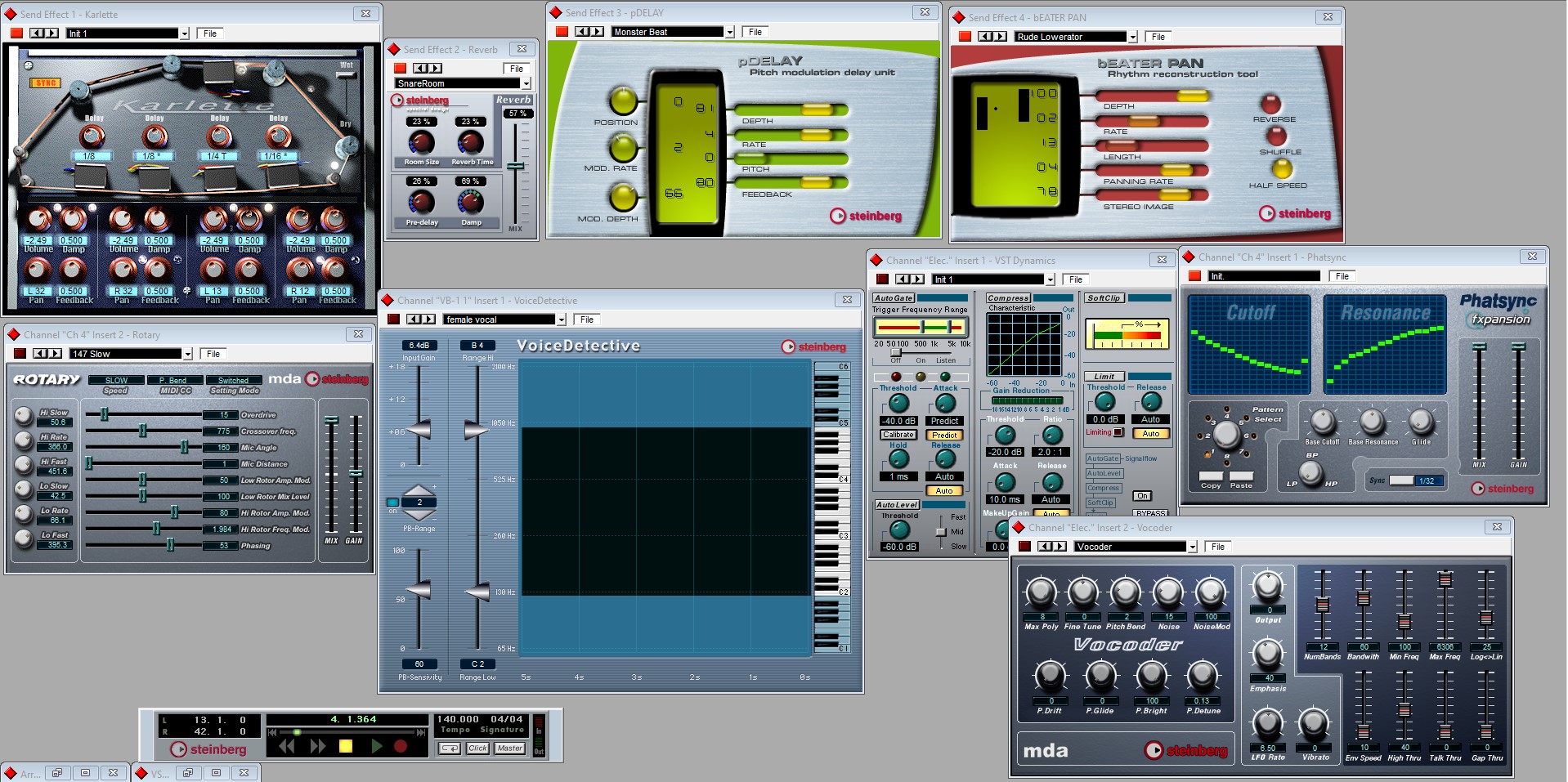Toggle Reverb effect red power button
The image size is (1568, 782).
[x=400, y=69]
